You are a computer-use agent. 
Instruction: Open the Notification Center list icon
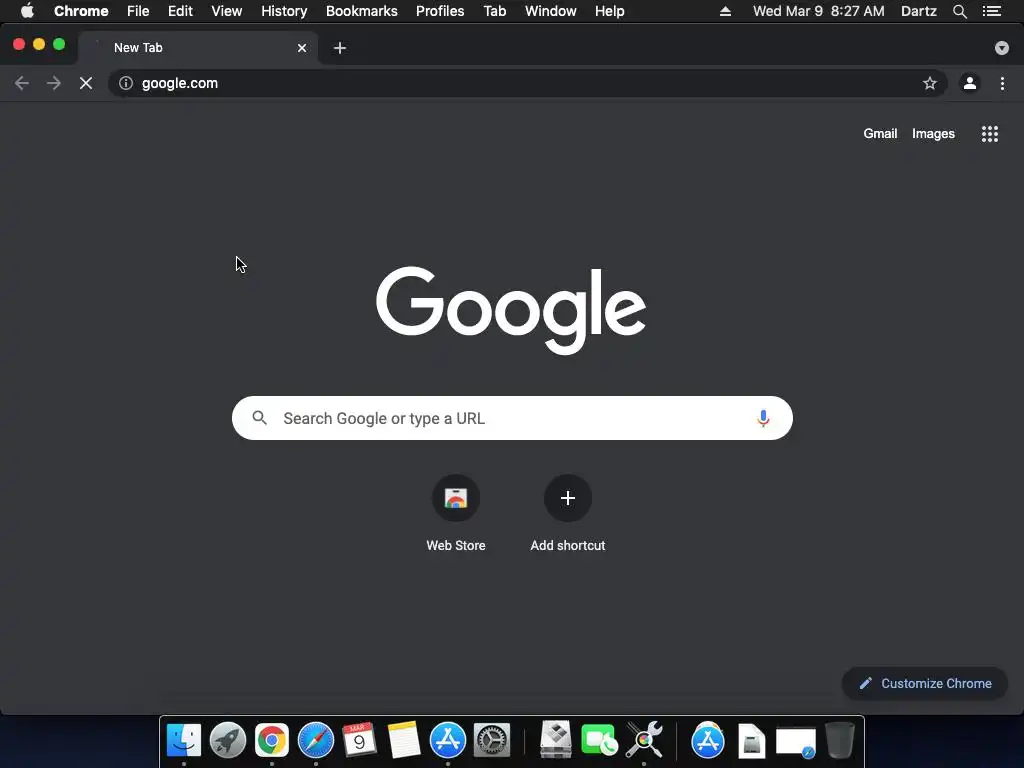pyautogui.click(x=992, y=11)
